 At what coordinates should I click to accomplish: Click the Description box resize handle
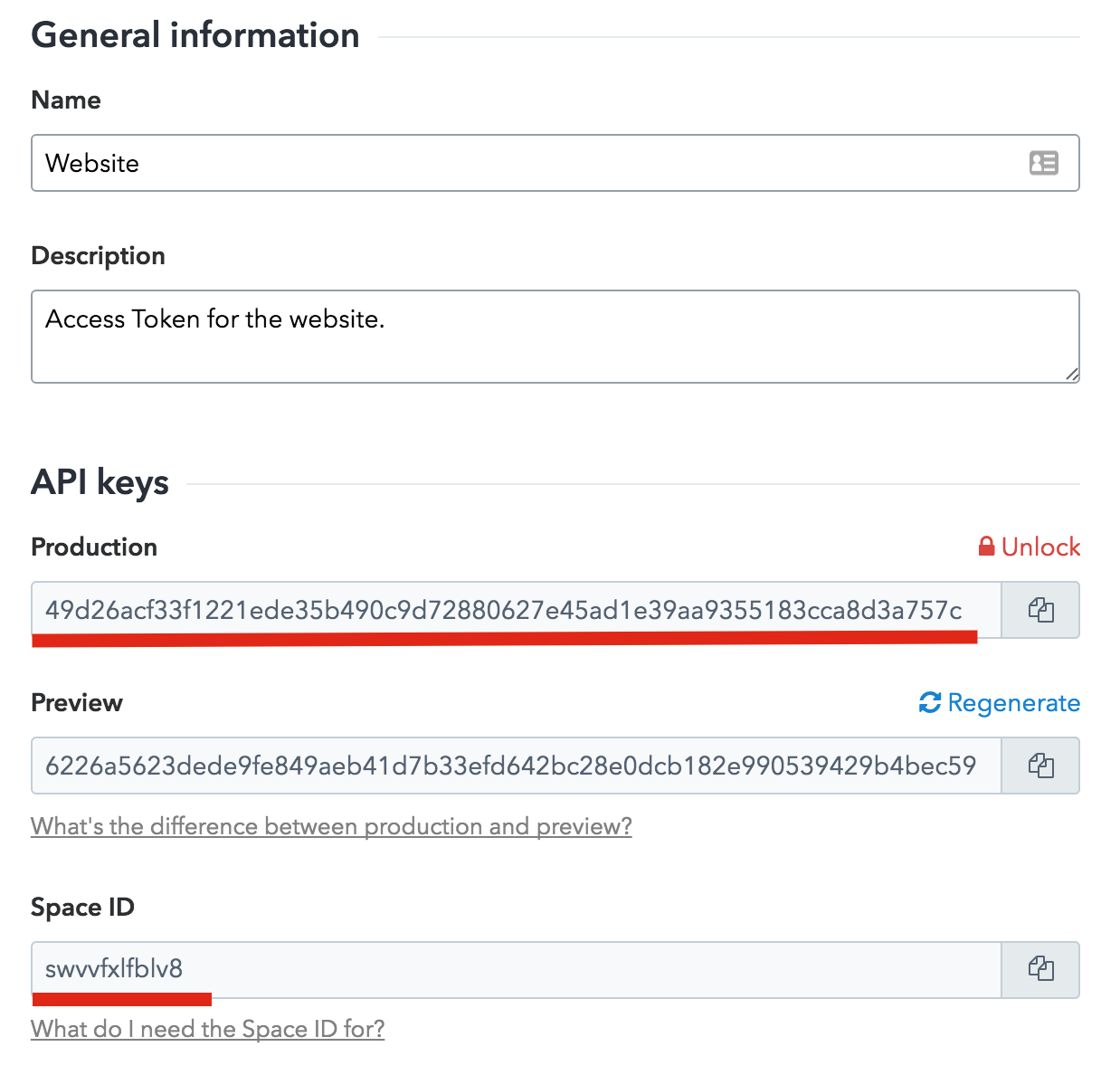[1071, 374]
